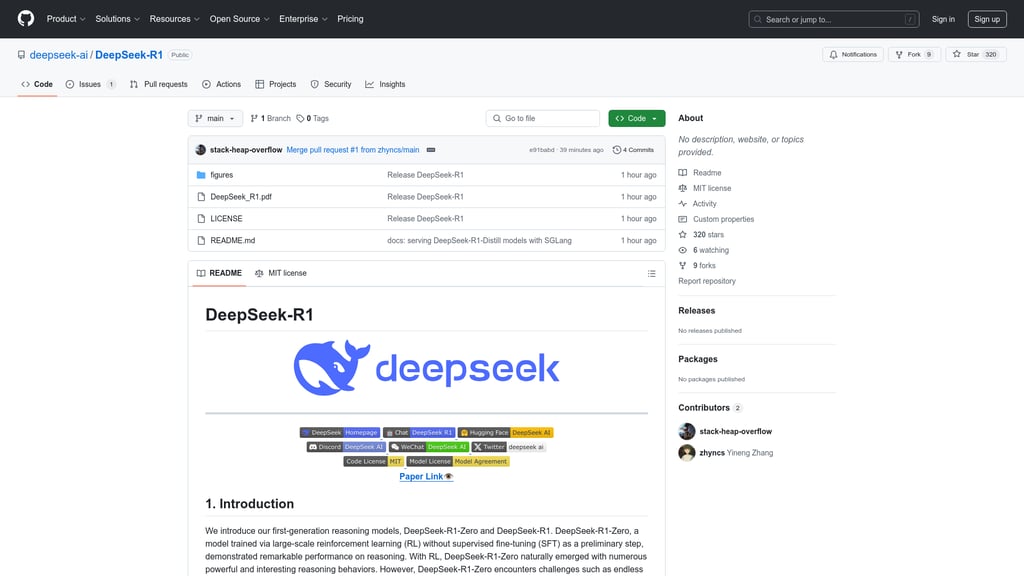Open the green Code dropdown
The width and height of the screenshot is (1024, 576).
(636, 117)
